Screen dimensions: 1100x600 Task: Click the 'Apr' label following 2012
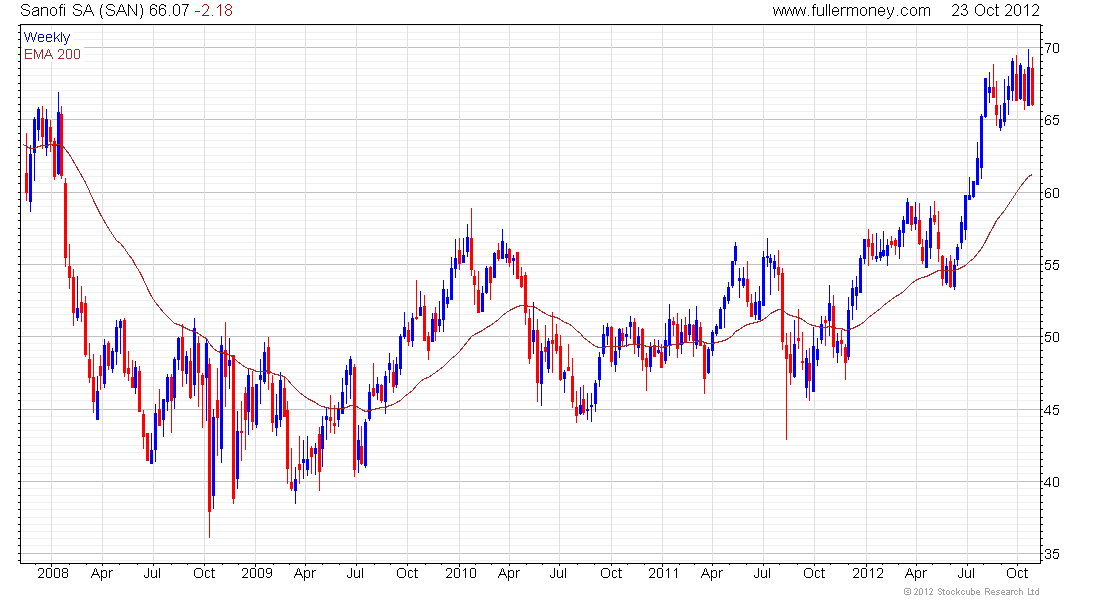click(x=916, y=574)
